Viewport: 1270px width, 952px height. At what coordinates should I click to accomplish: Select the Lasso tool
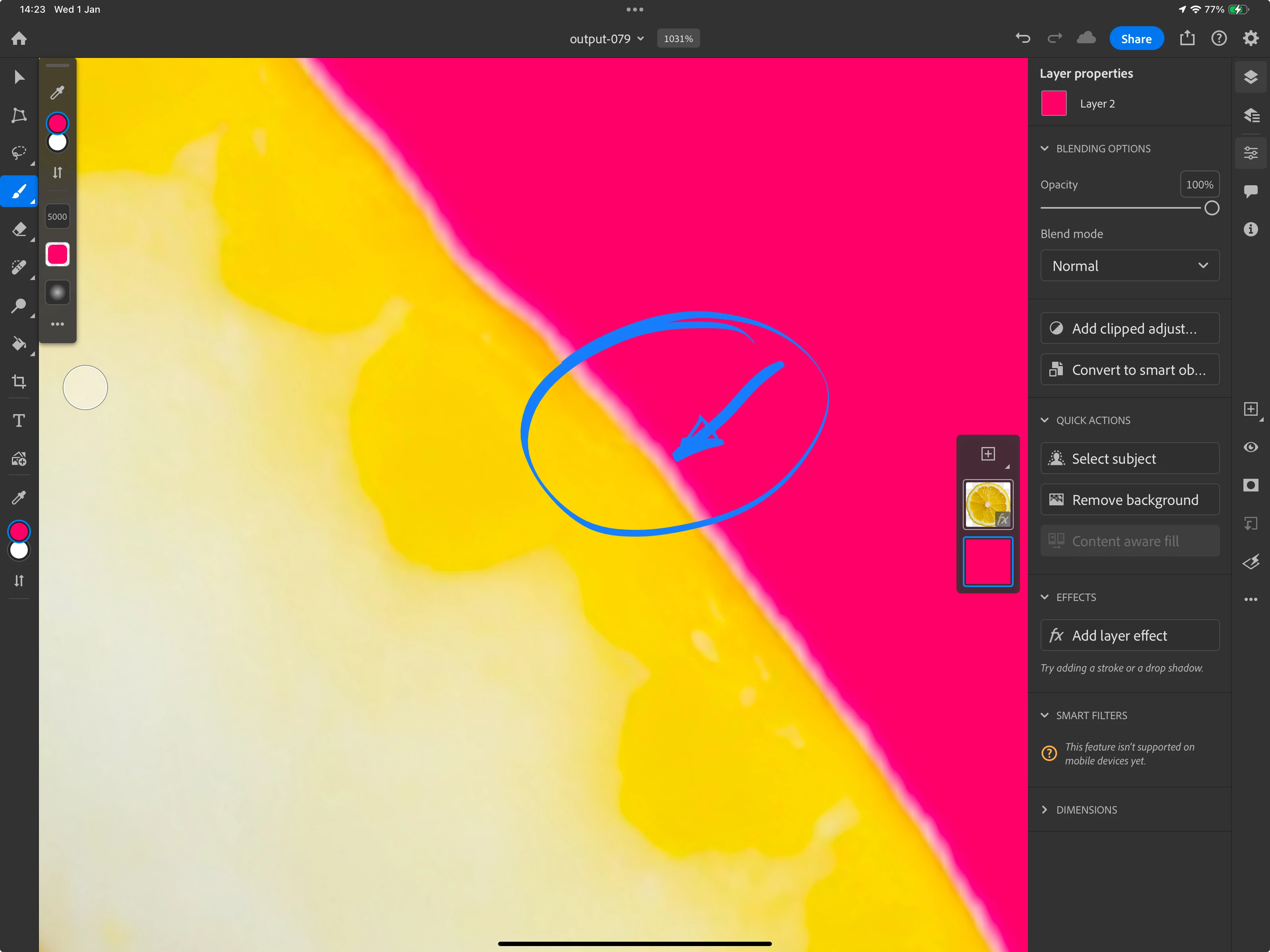click(x=19, y=153)
